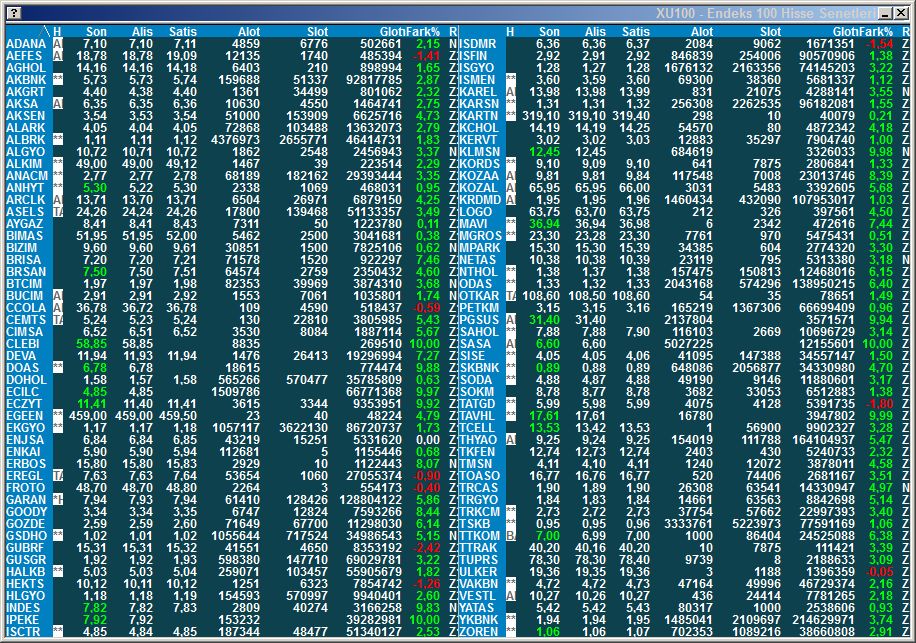Click the 9,98 percent change for KLMSN

point(881,152)
